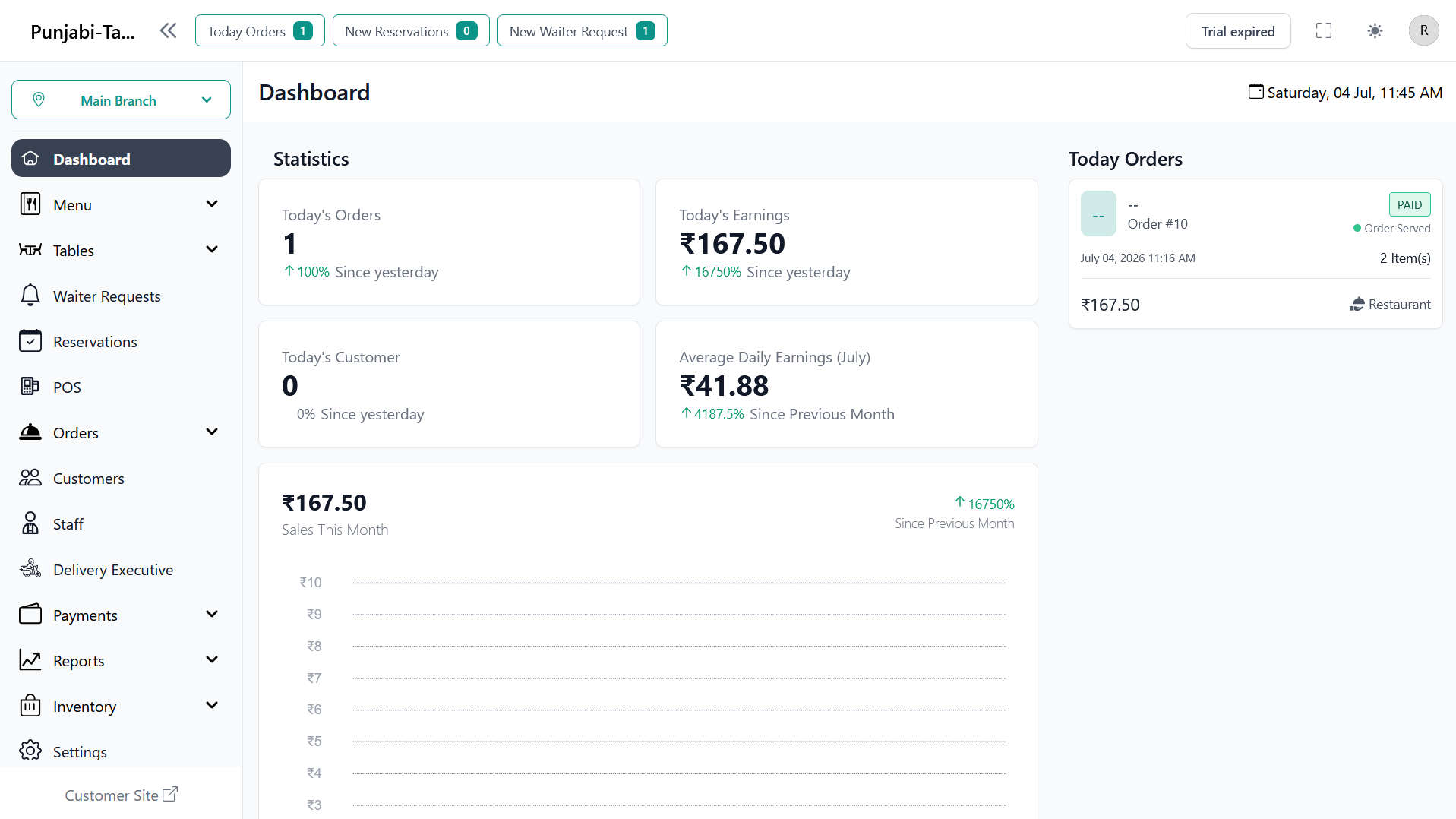Click the order avatar with dashes

1098,213
